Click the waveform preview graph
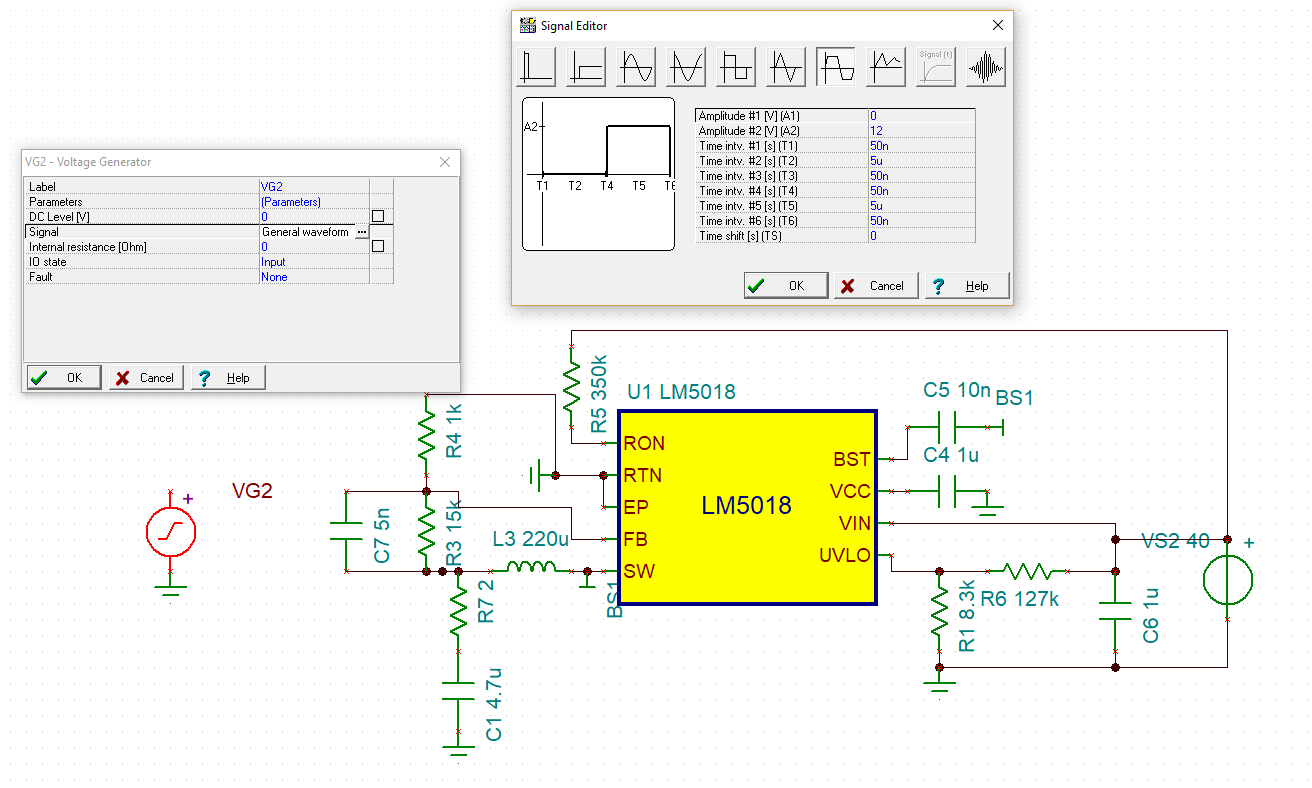Viewport: 1312px width, 788px height. pyautogui.click(x=598, y=174)
